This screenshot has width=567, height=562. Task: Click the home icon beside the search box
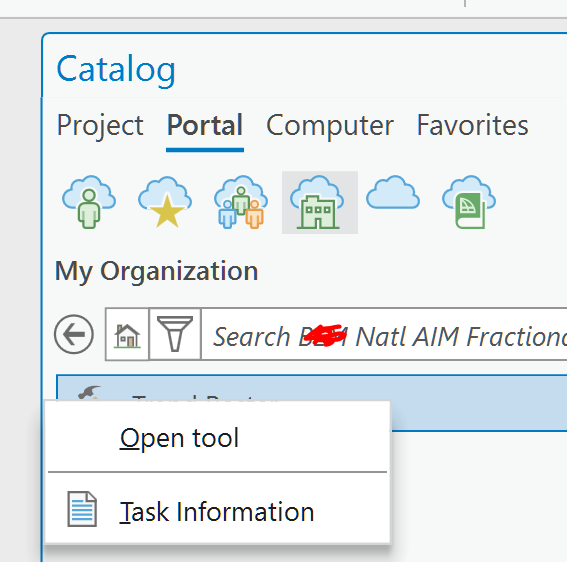(127, 335)
